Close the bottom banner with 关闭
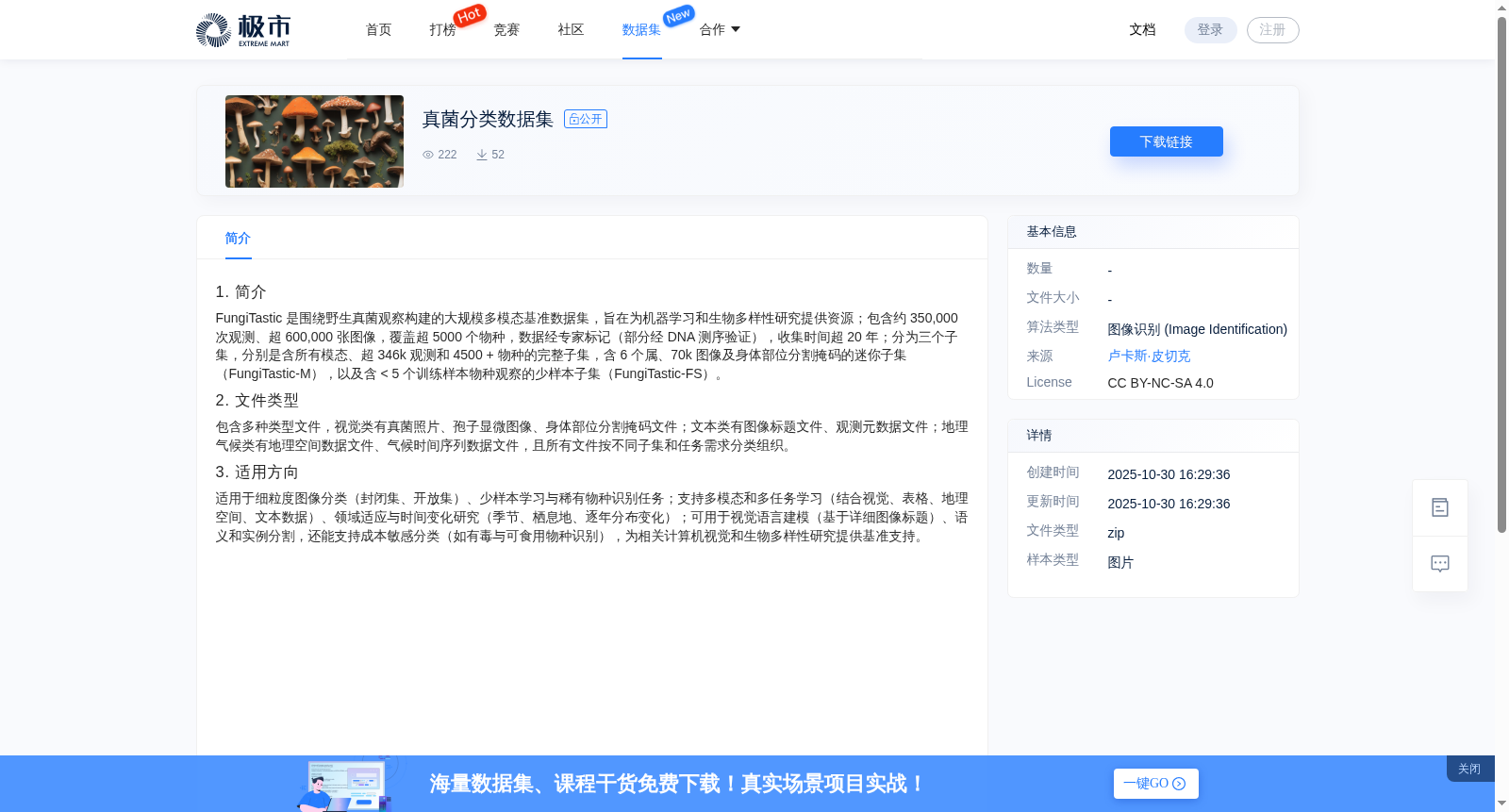Screen dimensions: 1509x812 coord(1470,769)
